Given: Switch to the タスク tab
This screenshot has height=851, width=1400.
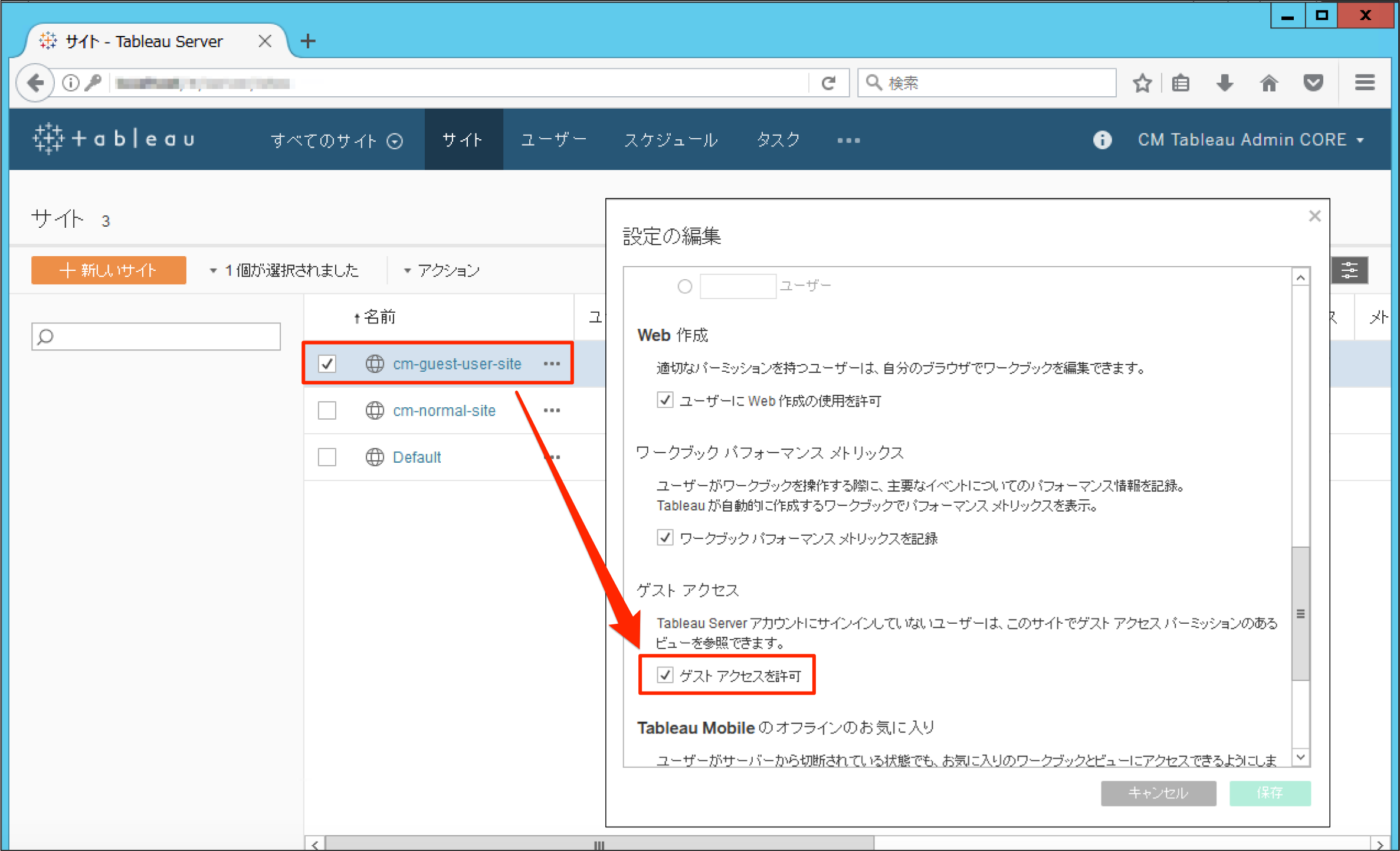Looking at the screenshot, I should (x=778, y=140).
